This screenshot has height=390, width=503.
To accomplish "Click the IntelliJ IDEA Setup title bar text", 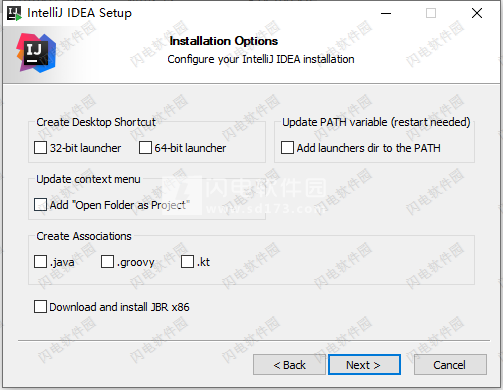I will click(79, 13).
